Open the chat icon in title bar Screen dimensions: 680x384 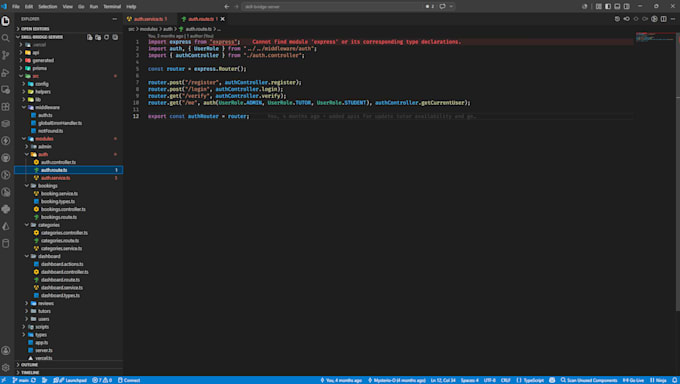tap(442, 7)
